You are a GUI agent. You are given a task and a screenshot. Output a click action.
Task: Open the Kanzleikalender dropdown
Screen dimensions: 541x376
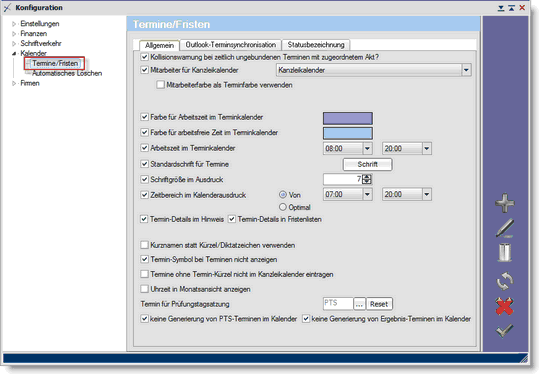pyautogui.click(x=466, y=70)
